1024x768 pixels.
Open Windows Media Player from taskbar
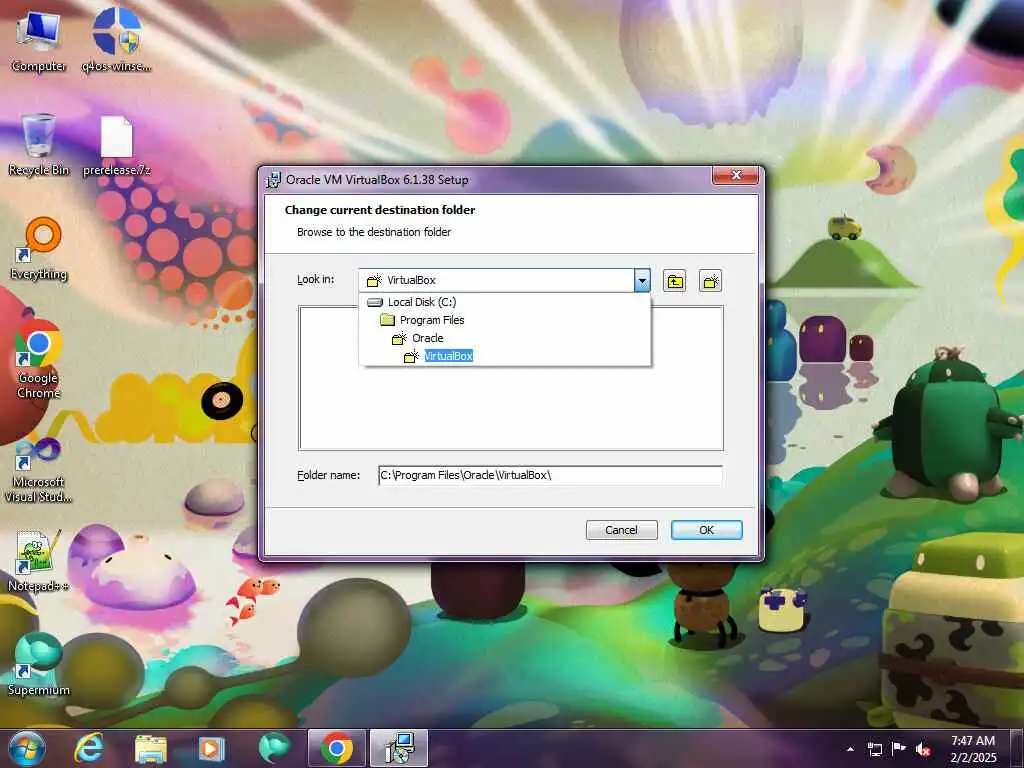[211, 748]
